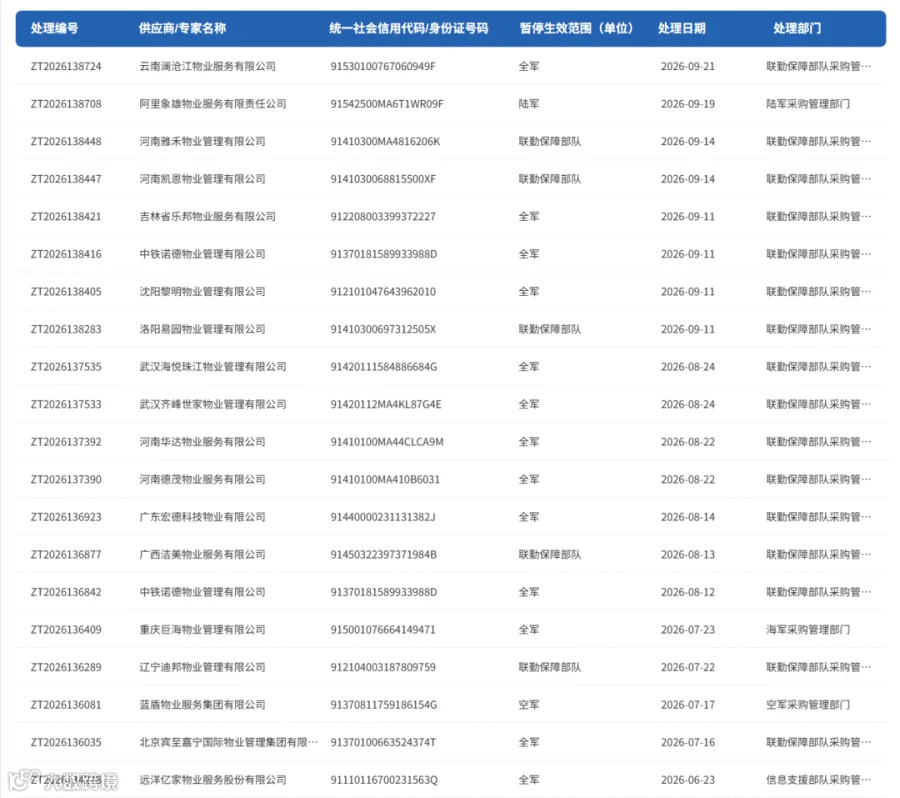The image size is (900, 798).
Task: Select record number ZT2026138724
Action: click(x=66, y=67)
